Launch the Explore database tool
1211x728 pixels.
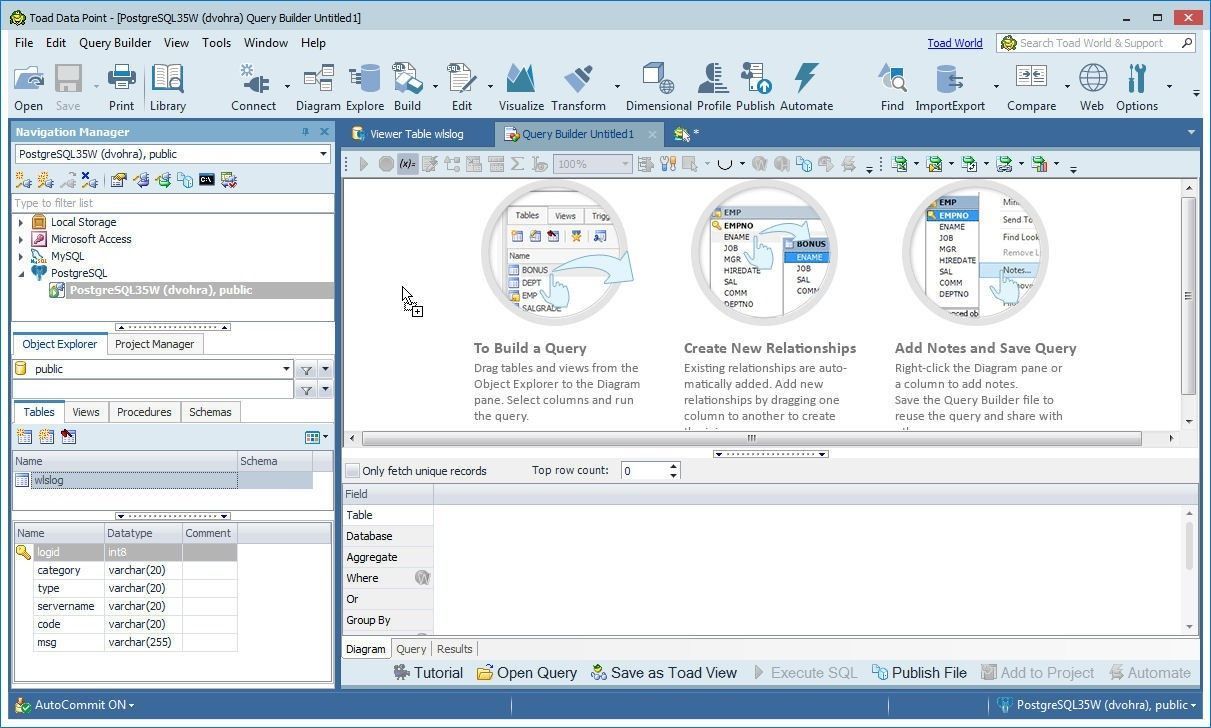coord(365,87)
